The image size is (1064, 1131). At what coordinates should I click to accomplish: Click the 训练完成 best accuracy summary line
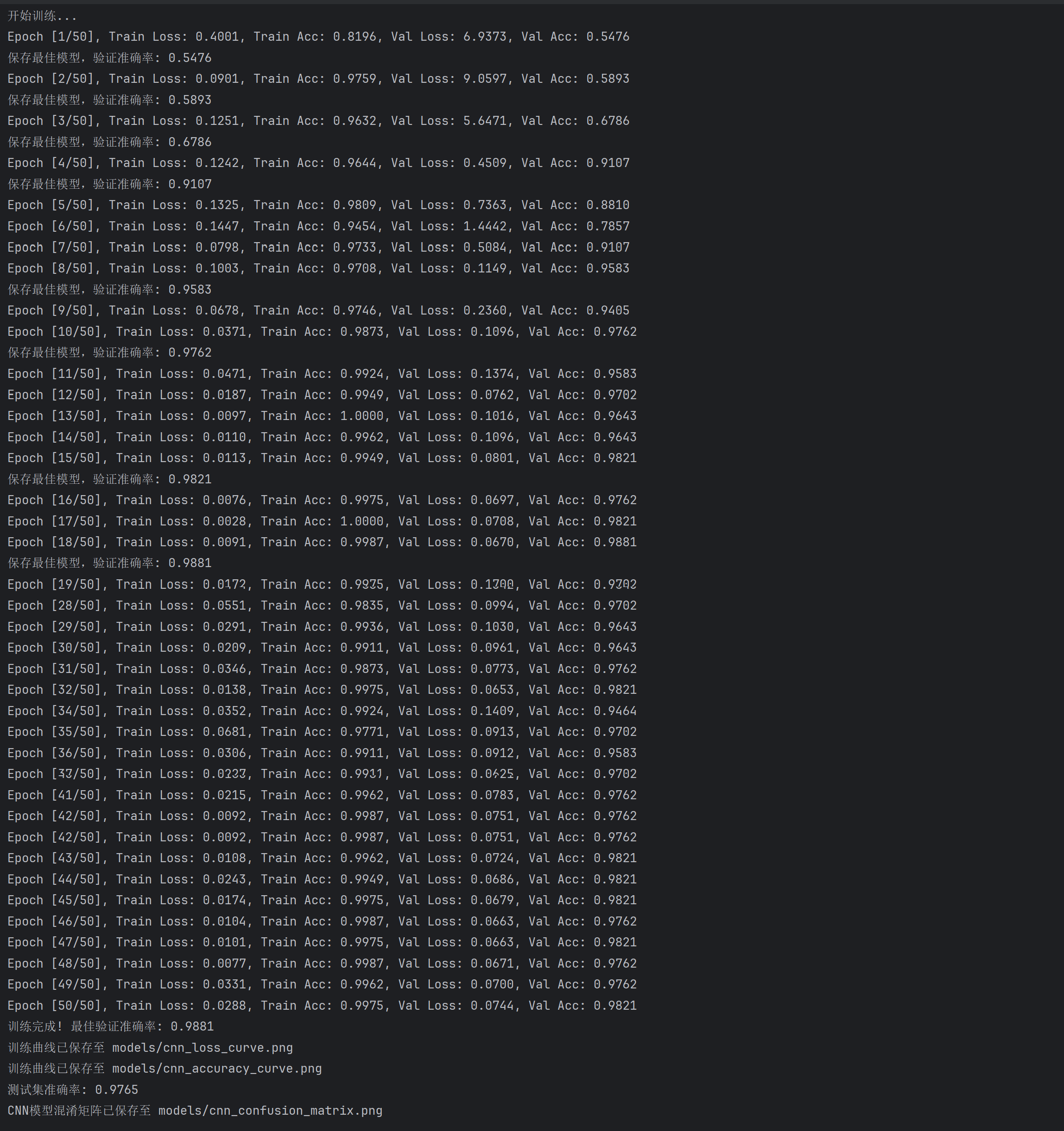coord(111,1026)
